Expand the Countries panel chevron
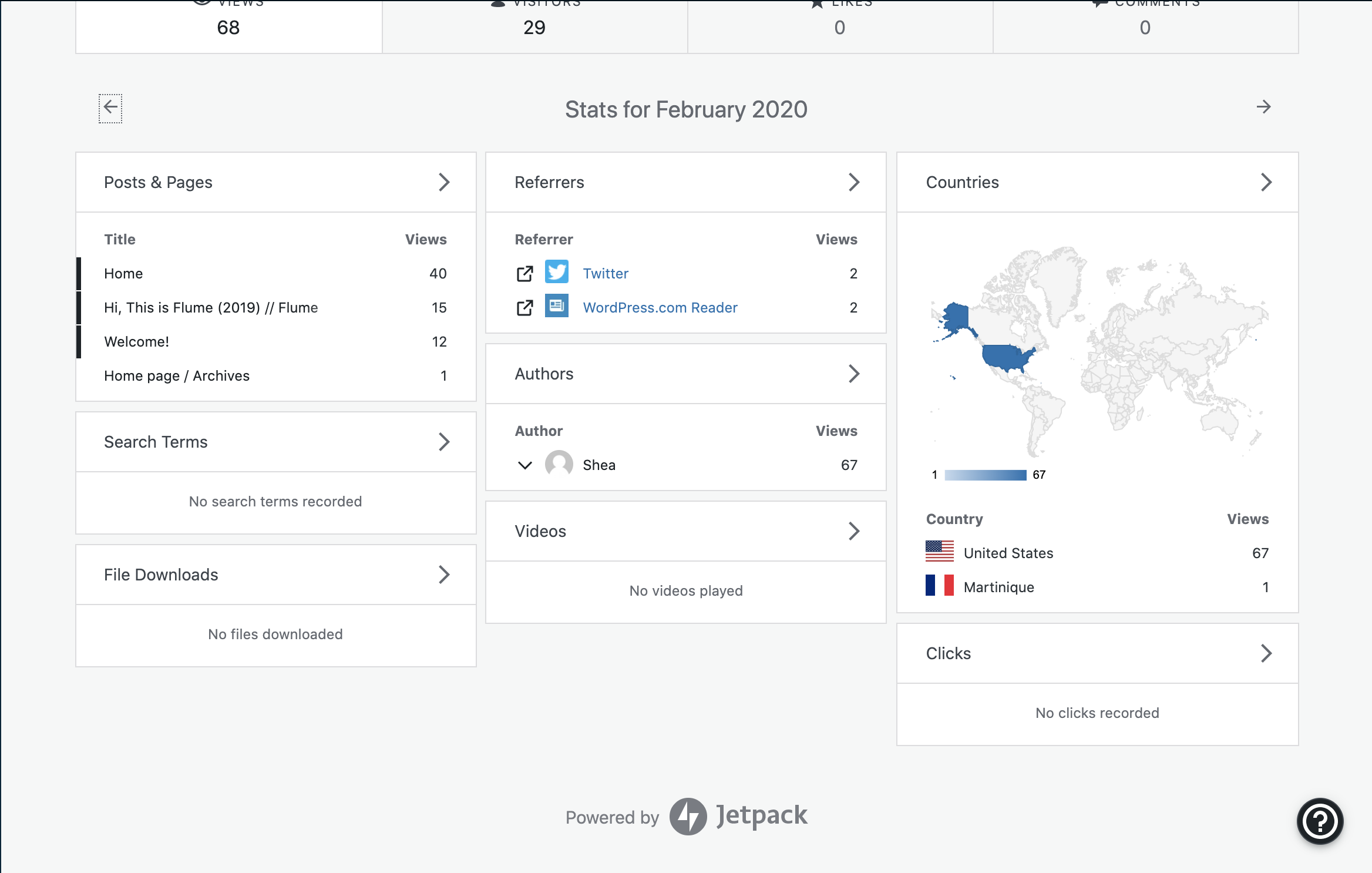1372x873 pixels. 1266,182
